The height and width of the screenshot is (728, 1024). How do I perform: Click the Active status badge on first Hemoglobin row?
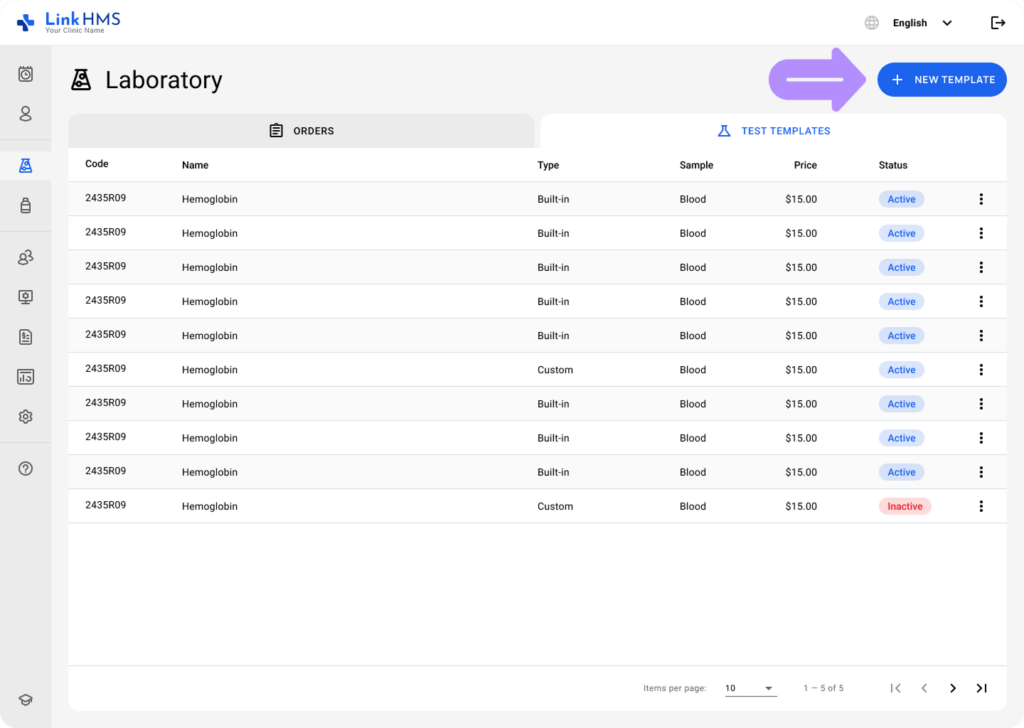click(x=901, y=199)
